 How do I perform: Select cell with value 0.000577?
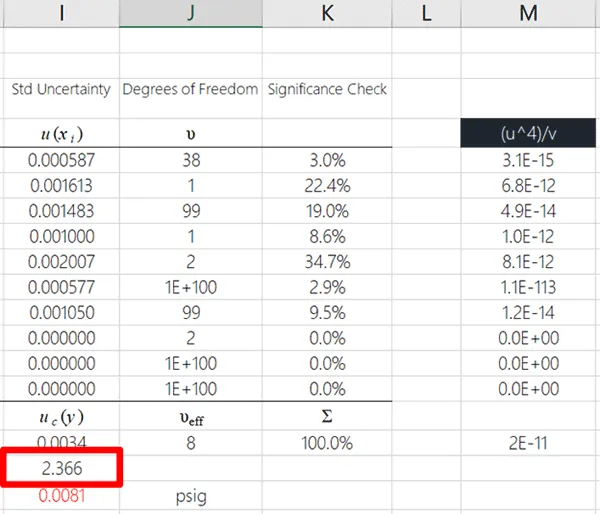pyautogui.click(x=61, y=287)
